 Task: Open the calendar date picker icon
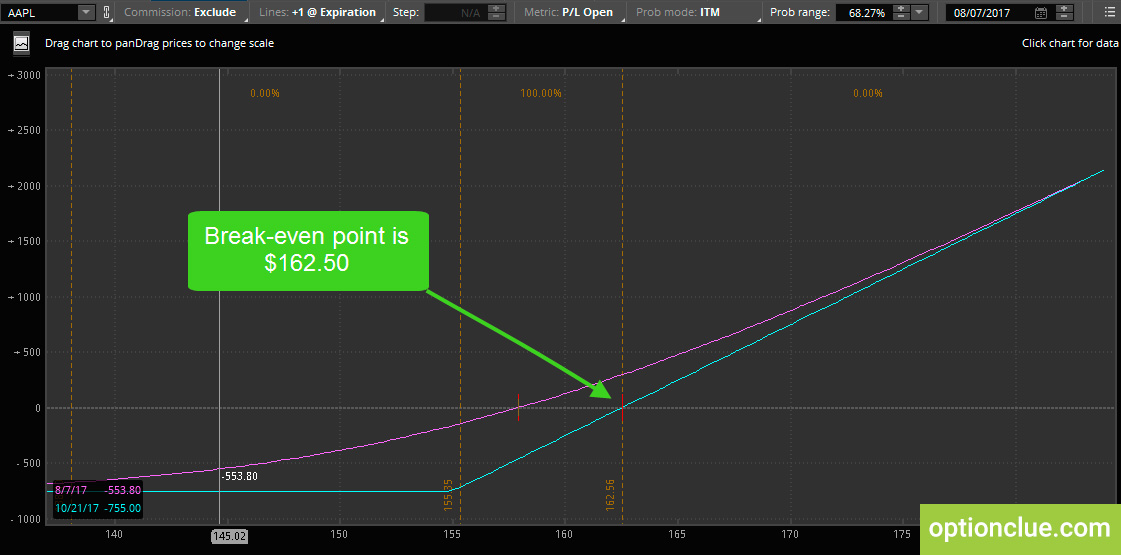tap(1041, 13)
